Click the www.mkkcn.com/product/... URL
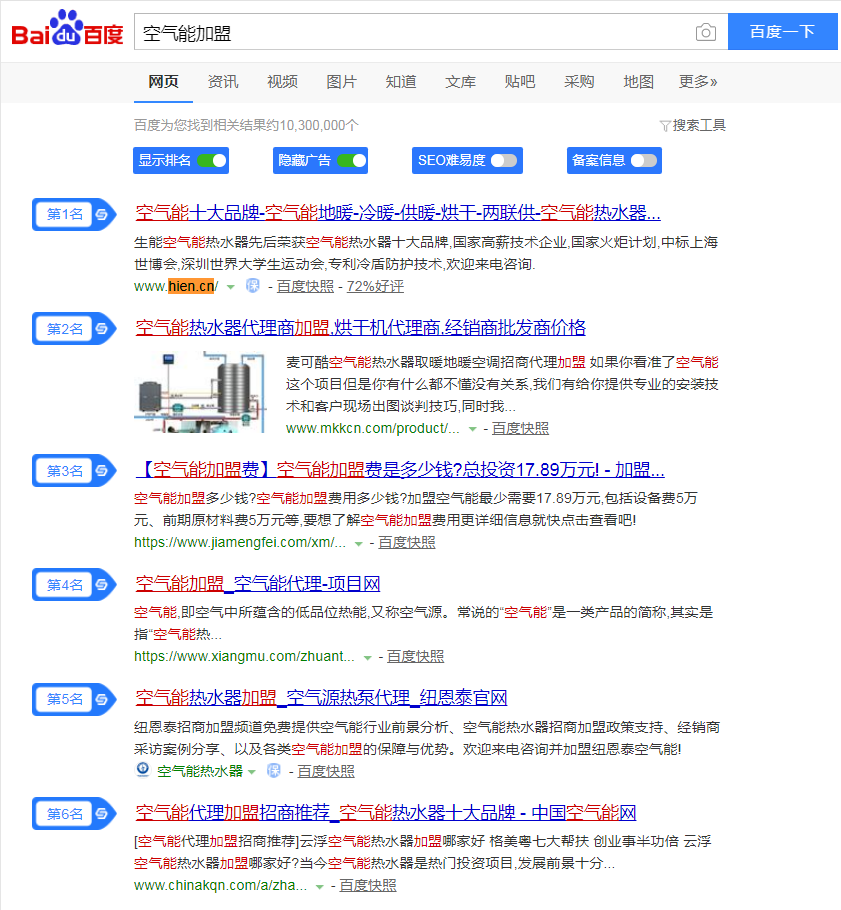 click(373, 428)
